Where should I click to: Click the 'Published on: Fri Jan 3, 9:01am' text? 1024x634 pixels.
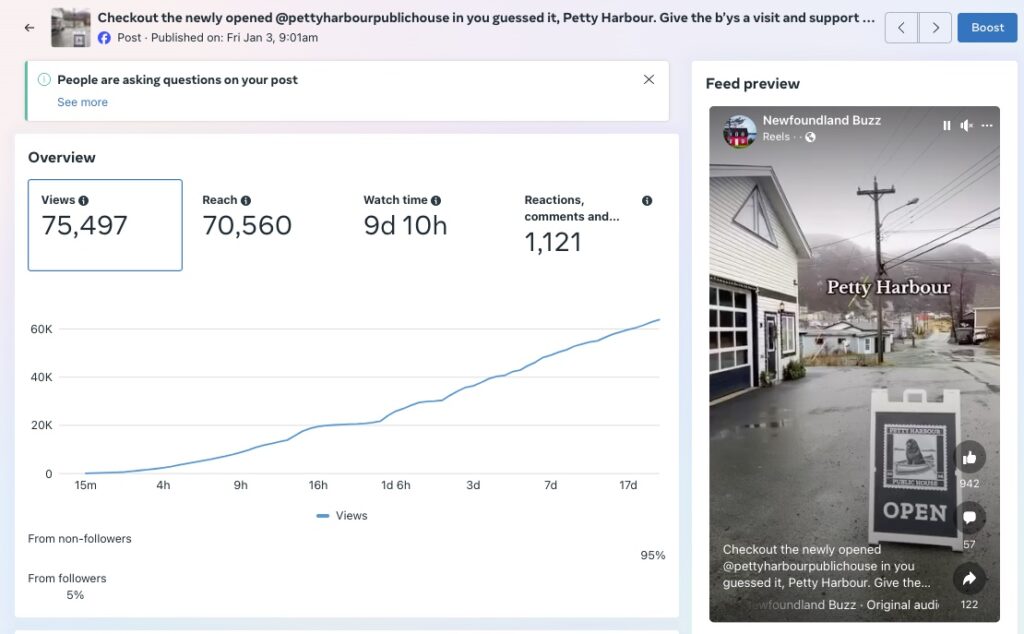234,38
